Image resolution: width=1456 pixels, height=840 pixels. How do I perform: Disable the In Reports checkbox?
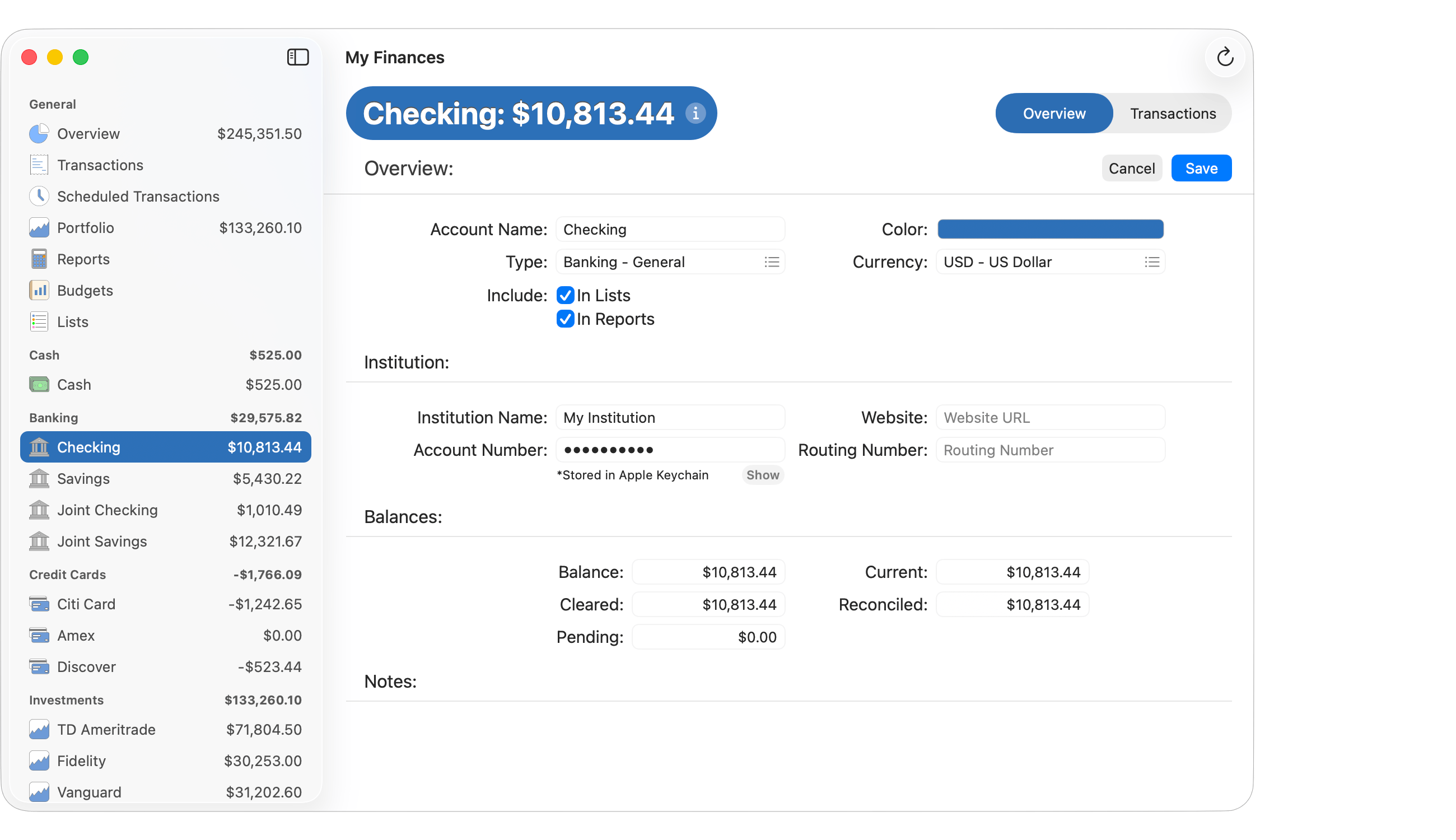(564, 319)
